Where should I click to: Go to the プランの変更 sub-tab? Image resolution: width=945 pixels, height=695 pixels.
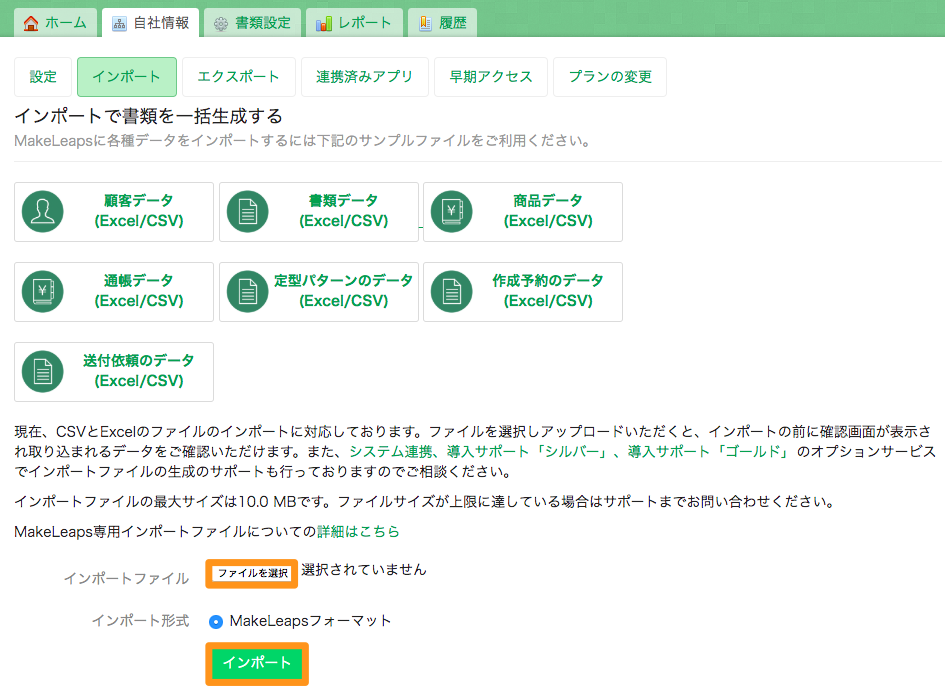click(610, 77)
